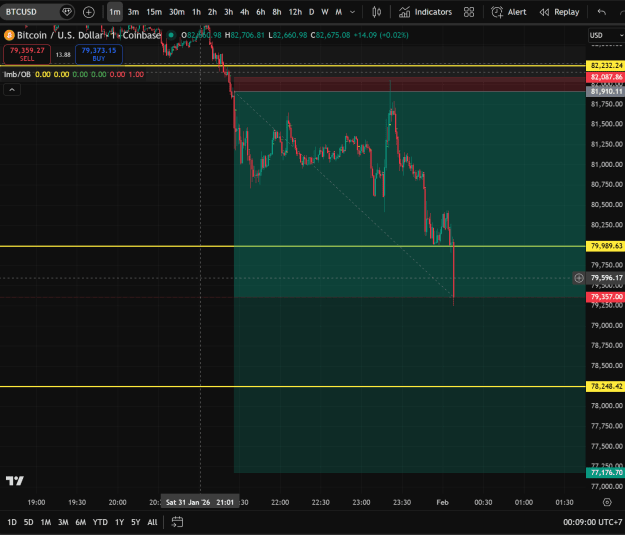
Task: Click the 78,248.42 yellow line price label
Action: pos(605,386)
